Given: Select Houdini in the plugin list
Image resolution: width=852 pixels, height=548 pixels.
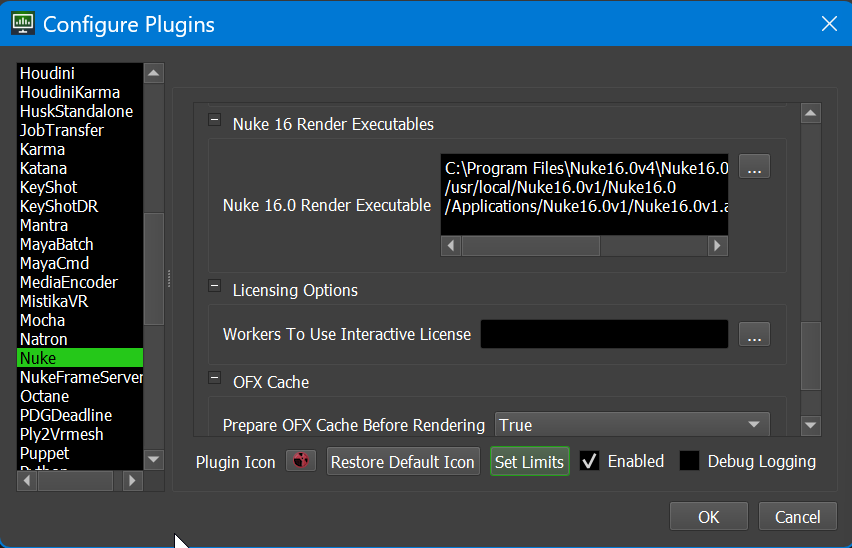Looking at the screenshot, I should click(x=47, y=73).
